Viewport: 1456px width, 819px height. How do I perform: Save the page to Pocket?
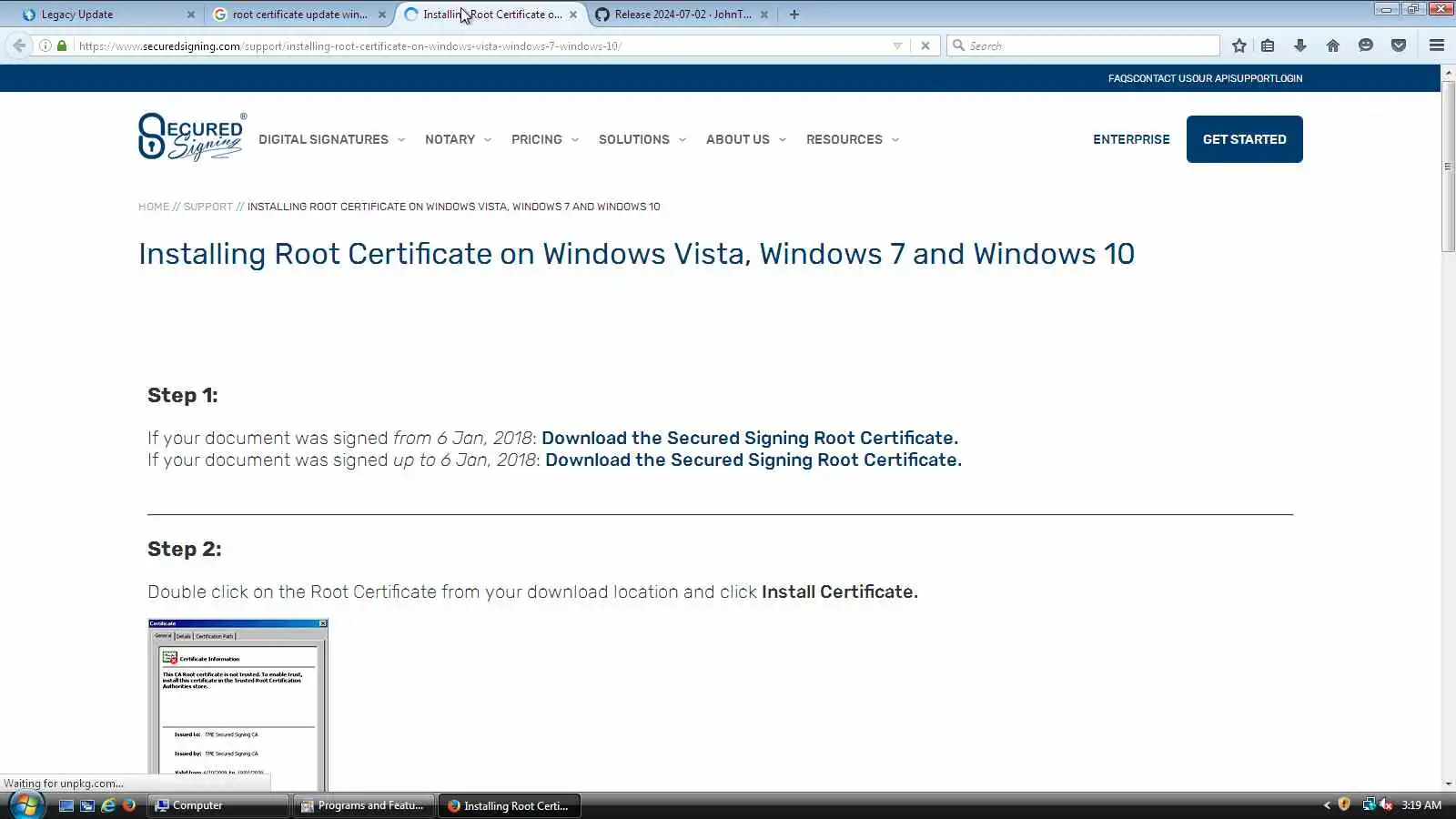click(x=1399, y=45)
